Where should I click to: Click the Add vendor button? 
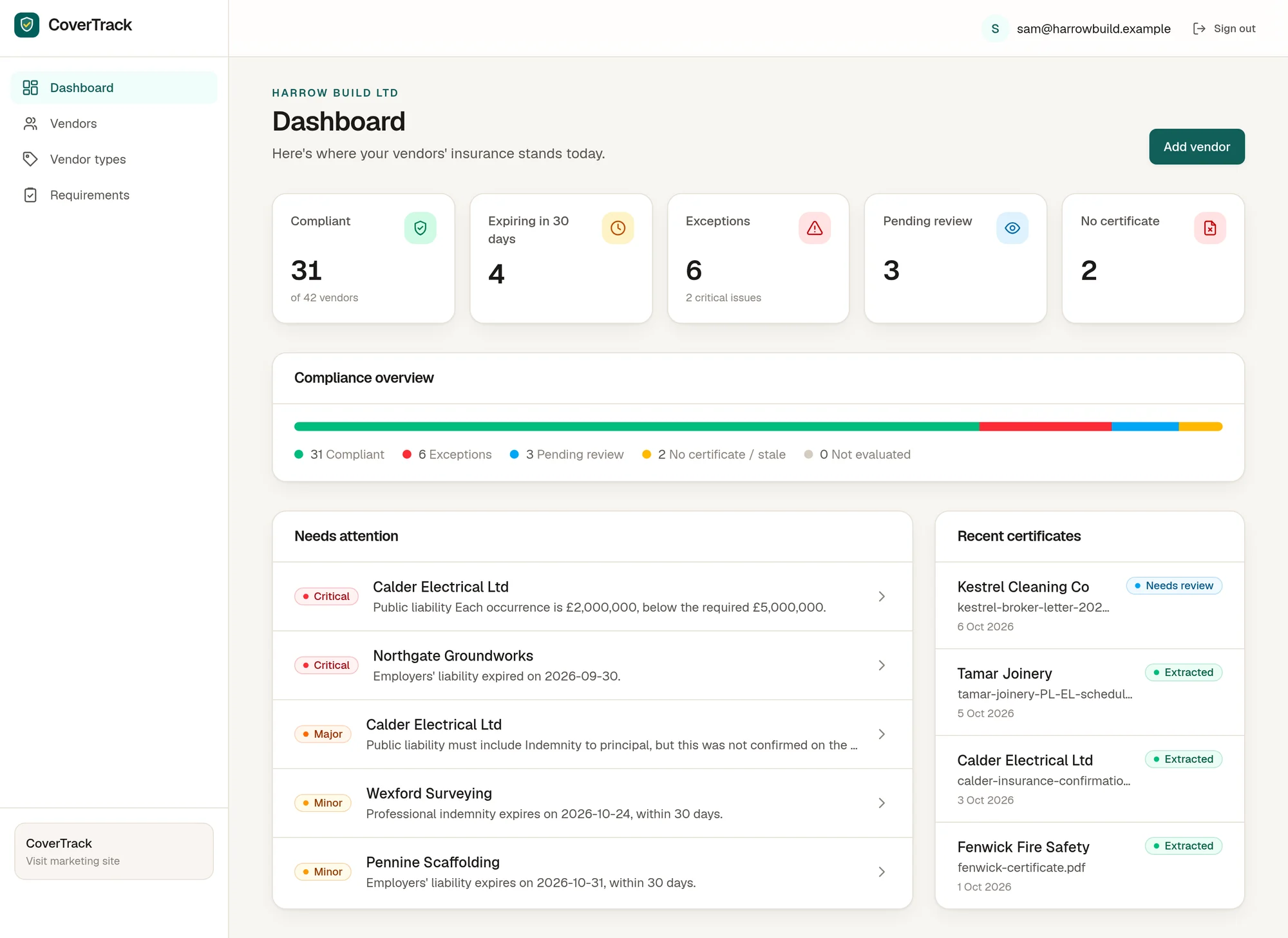tap(1197, 147)
